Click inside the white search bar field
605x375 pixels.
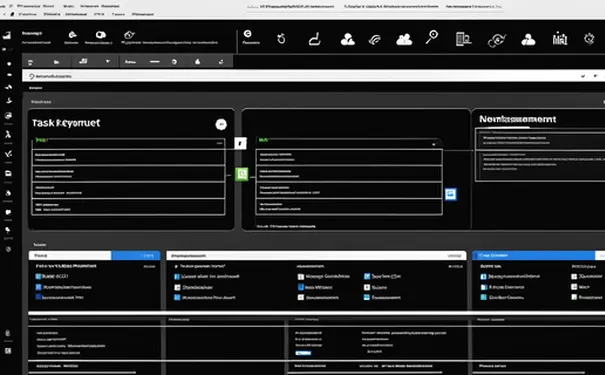pyautogui.click(x=313, y=76)
